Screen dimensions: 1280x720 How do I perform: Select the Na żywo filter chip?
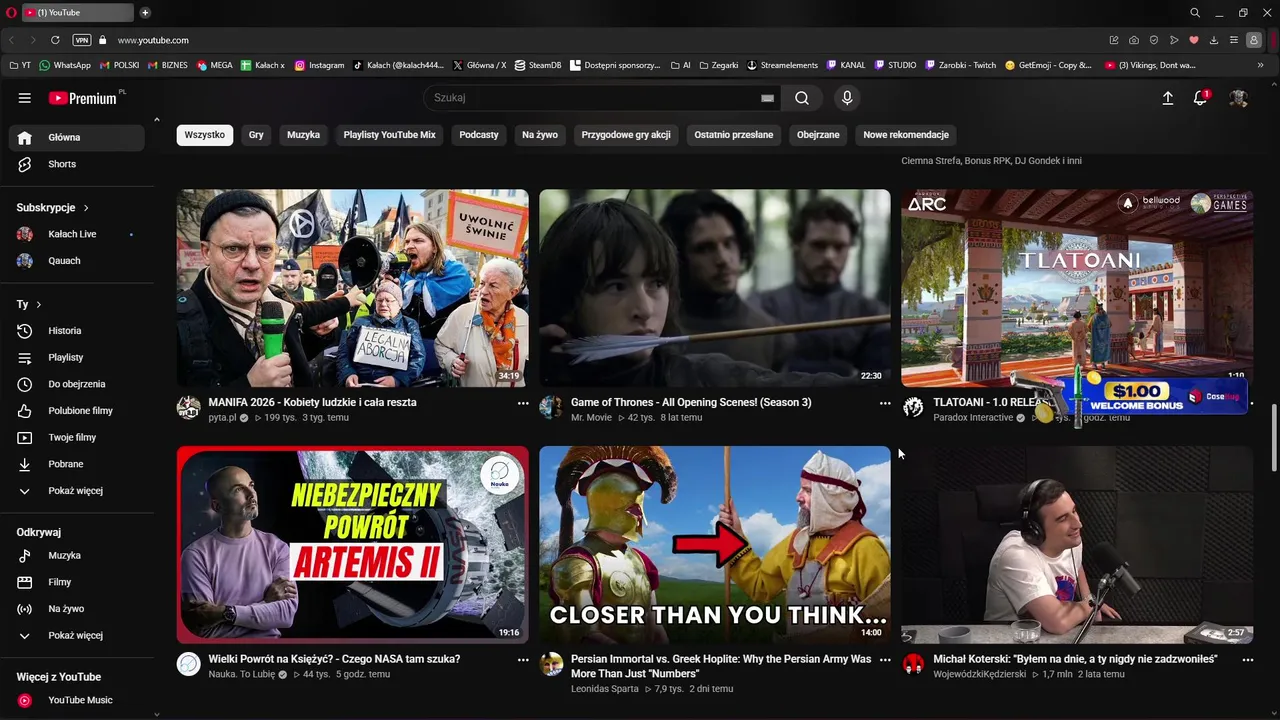[540, 135]
